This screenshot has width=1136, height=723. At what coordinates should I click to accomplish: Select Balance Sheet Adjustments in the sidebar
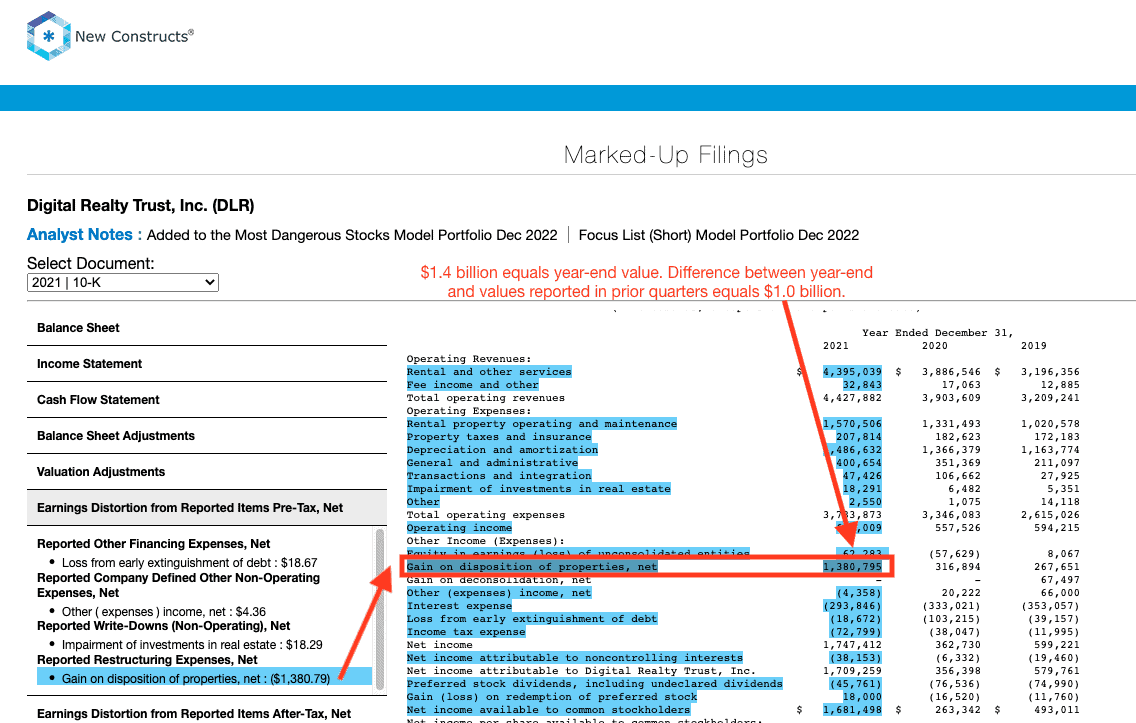pos(116,436)
